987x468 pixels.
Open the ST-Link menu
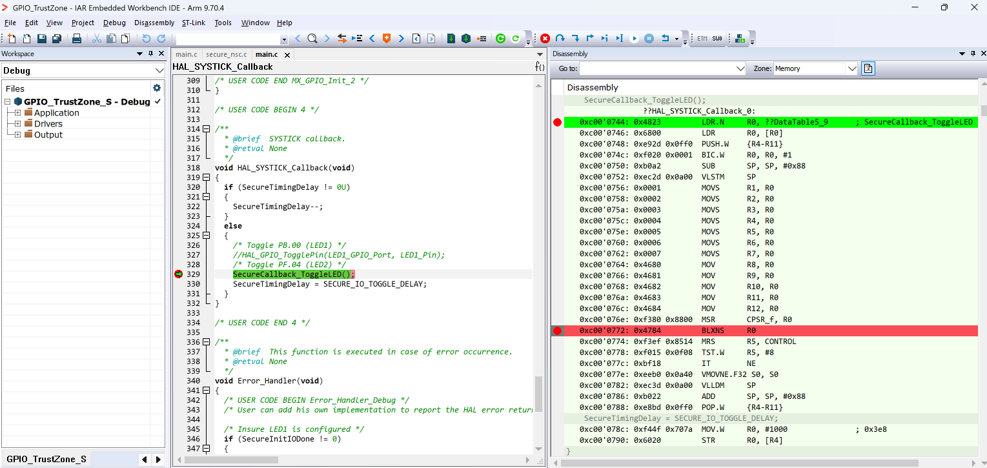pyautogui.click(x=195, y=23)
